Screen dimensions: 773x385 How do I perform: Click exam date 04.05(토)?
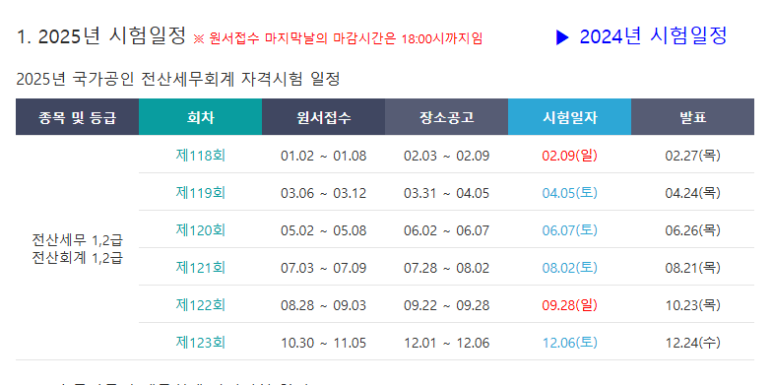(x=569, y=193)
